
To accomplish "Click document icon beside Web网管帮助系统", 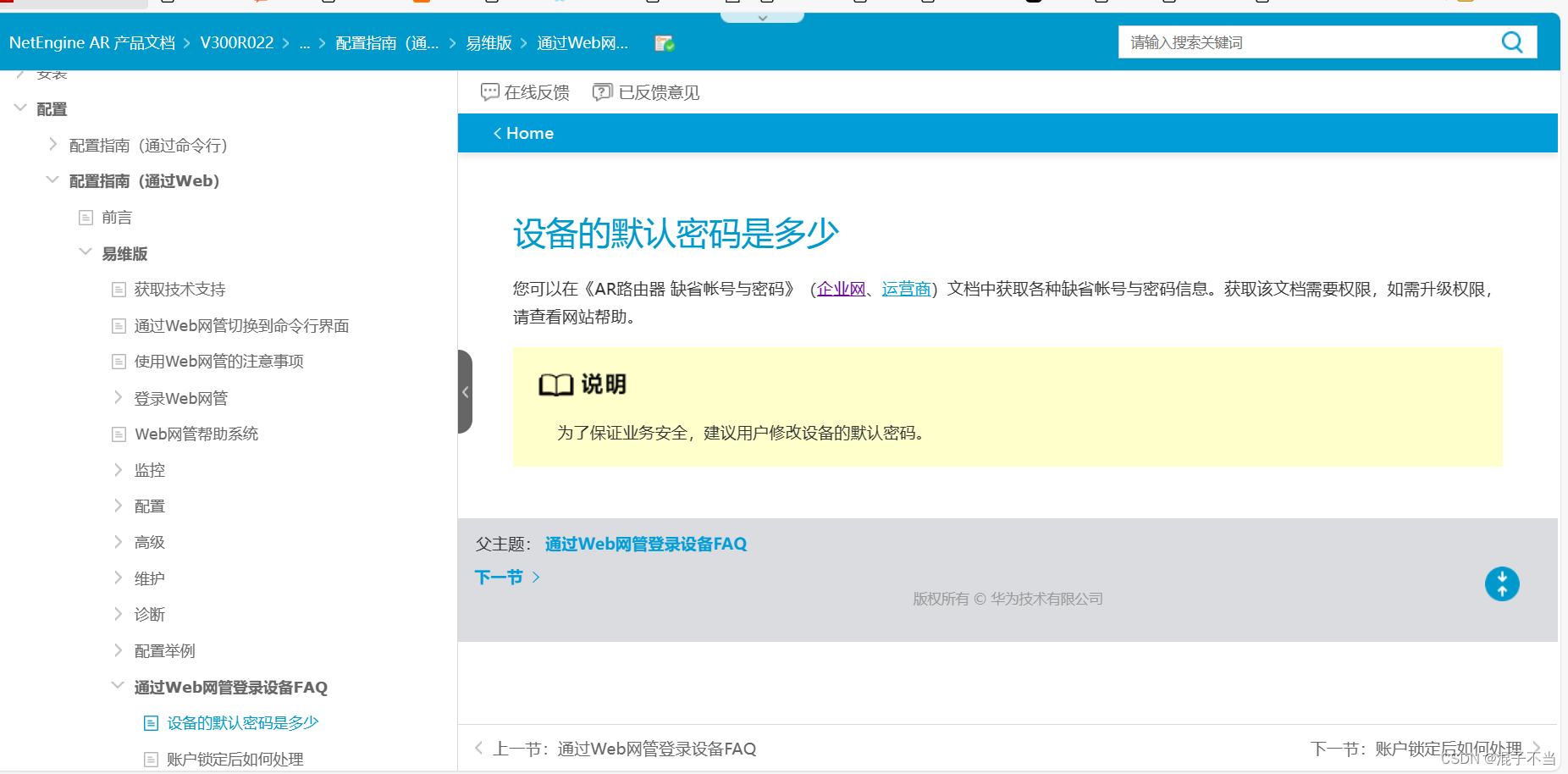I will click(x=119, y=434).
